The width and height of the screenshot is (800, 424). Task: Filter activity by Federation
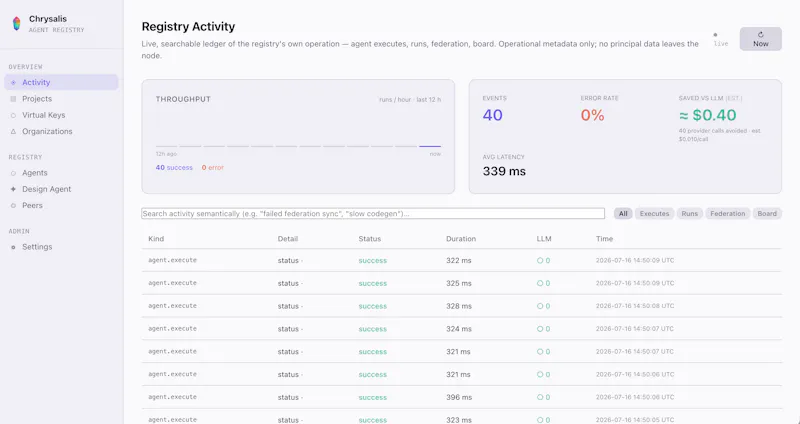(728, 214)
